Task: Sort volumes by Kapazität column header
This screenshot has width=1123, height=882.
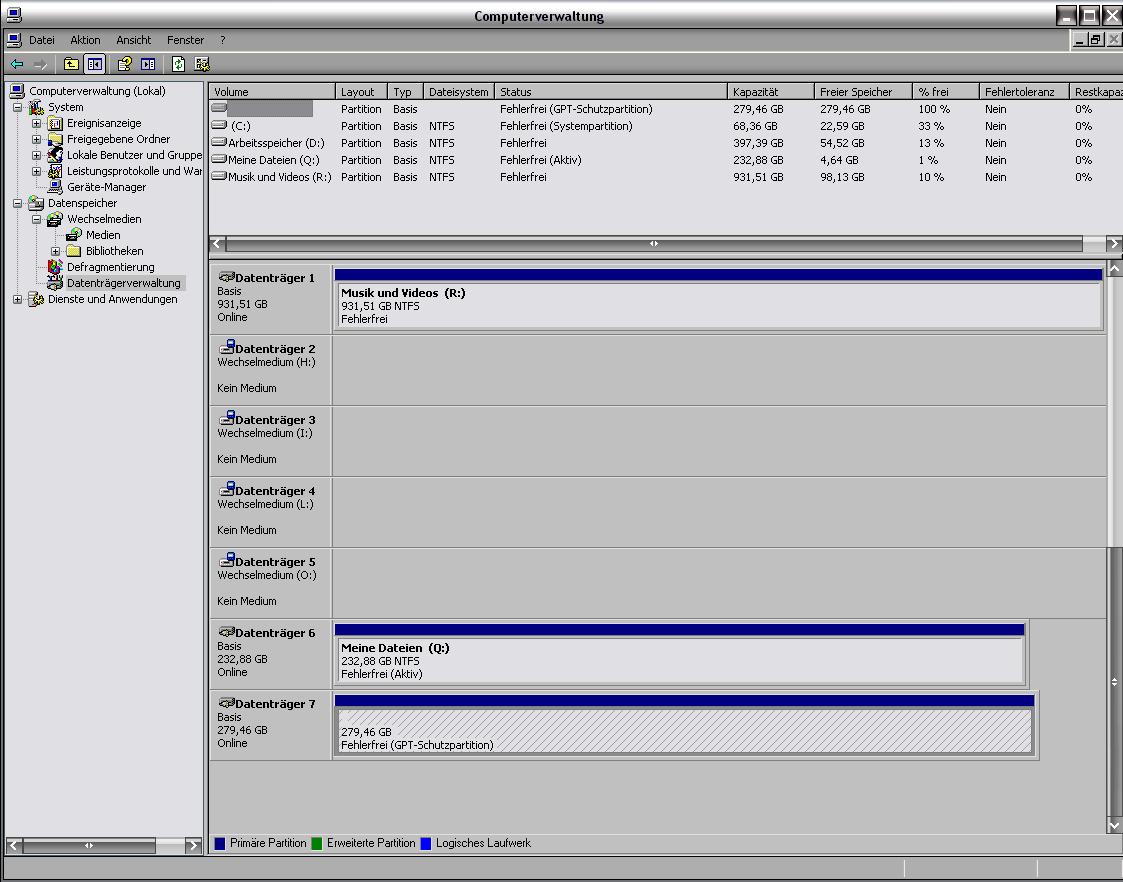Action: coord(768,92)
